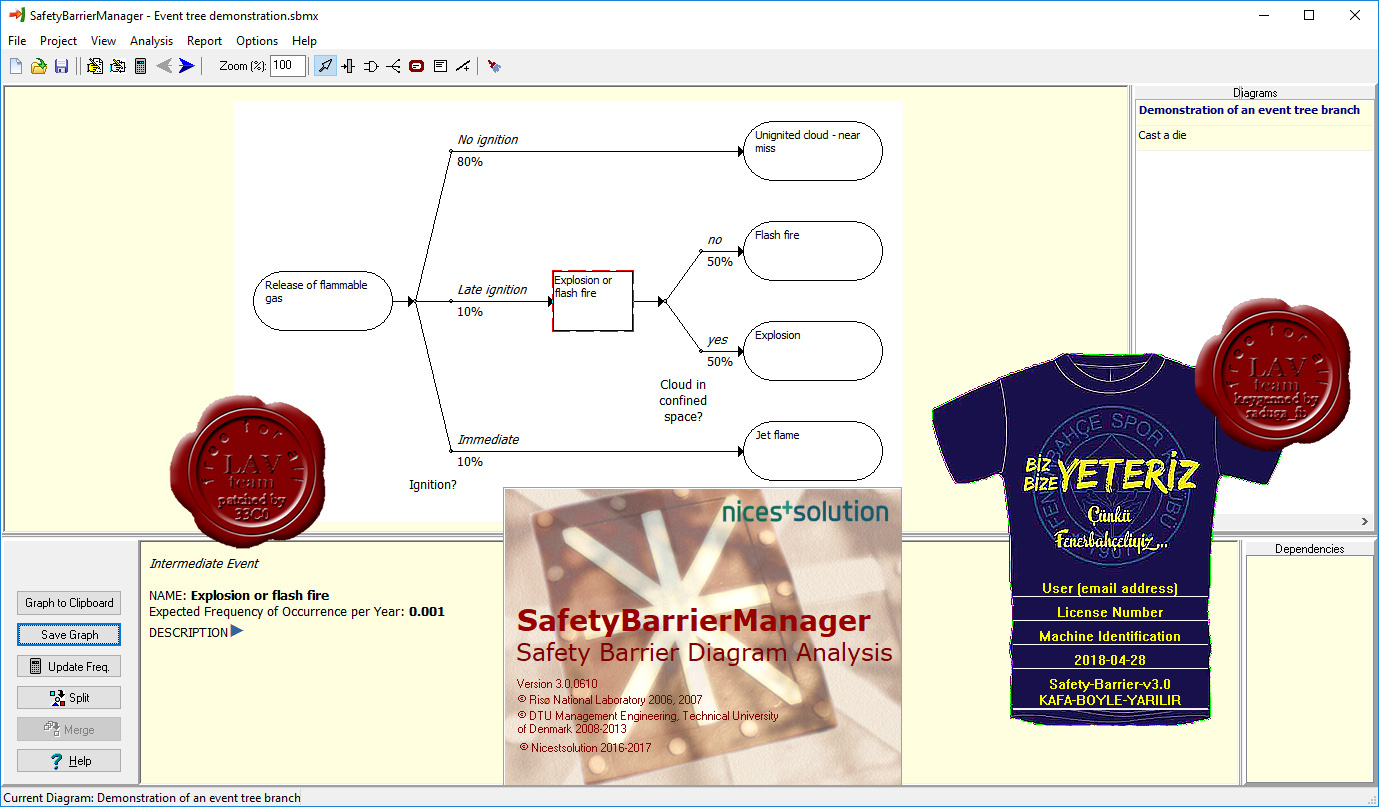This screenshot has height=807, width=1379.
Task: Select 'Unignited cloud - near miss' node
Action: (813, 151)
